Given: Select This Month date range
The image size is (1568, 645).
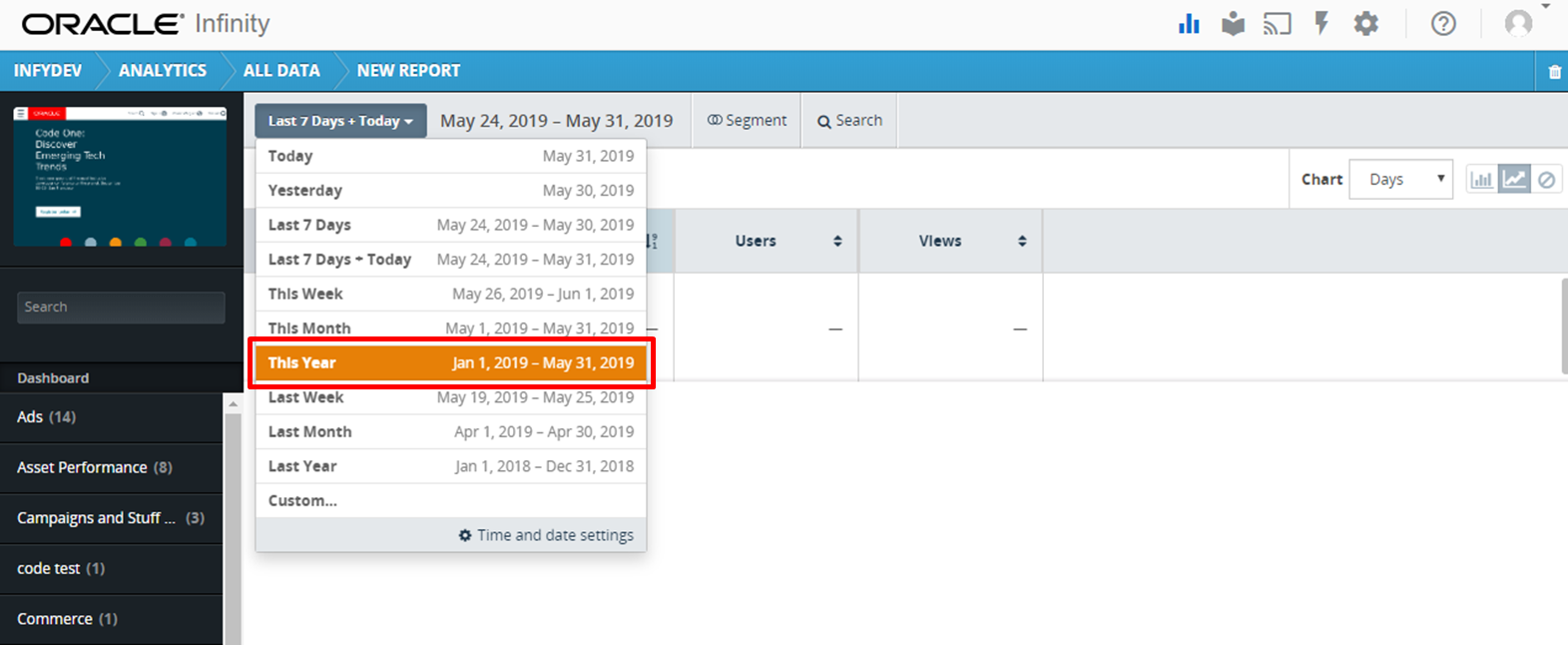Looking at the screenshot, I should (x=451, y=327).
